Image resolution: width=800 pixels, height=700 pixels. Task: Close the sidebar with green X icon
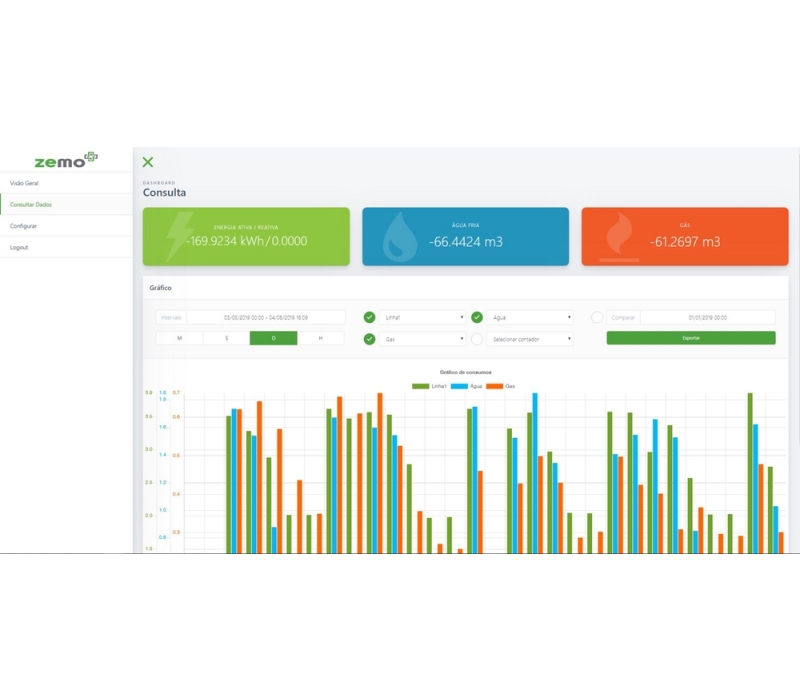tap(148, 162)
